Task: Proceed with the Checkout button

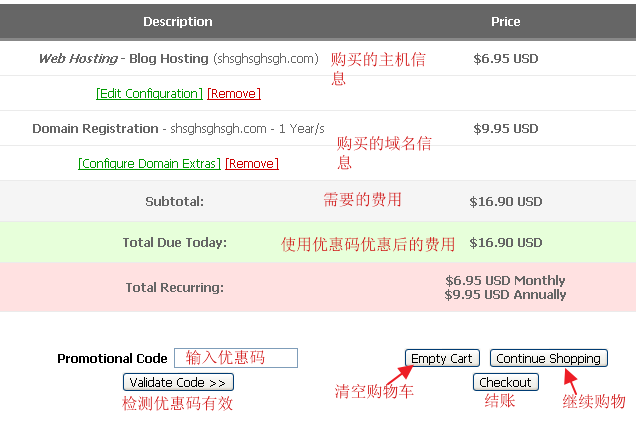Action: tap(505, 382)
